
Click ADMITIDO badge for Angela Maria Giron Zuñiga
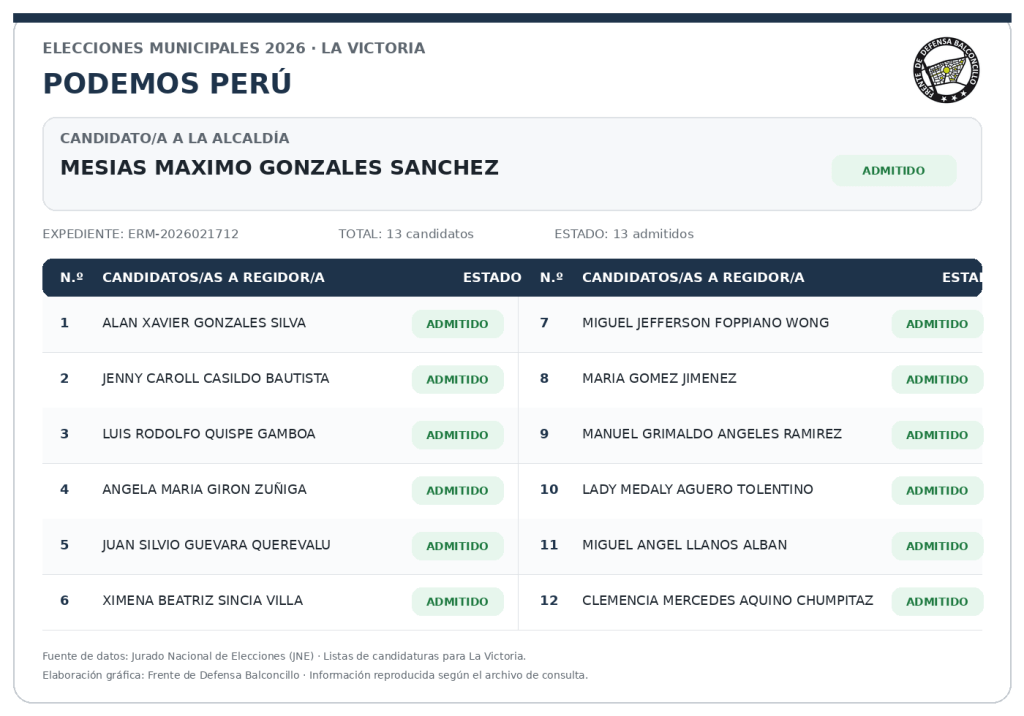[x=457, y=491]
